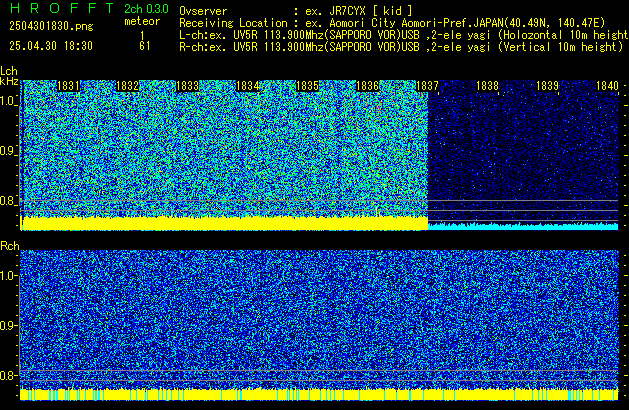
Task: Click the Ovserver line with JR7CYX
Action: point(296,11)
